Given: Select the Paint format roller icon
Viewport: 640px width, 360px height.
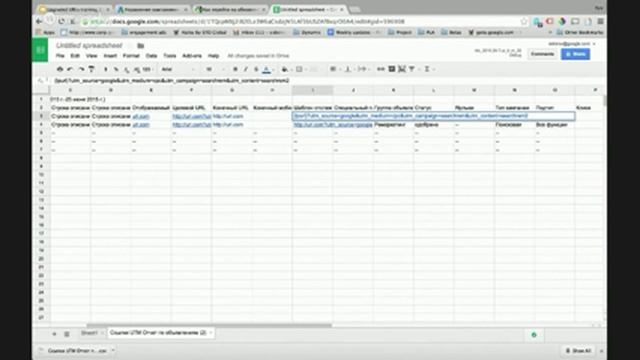Looking at the screenshot, I should (91, 69).
